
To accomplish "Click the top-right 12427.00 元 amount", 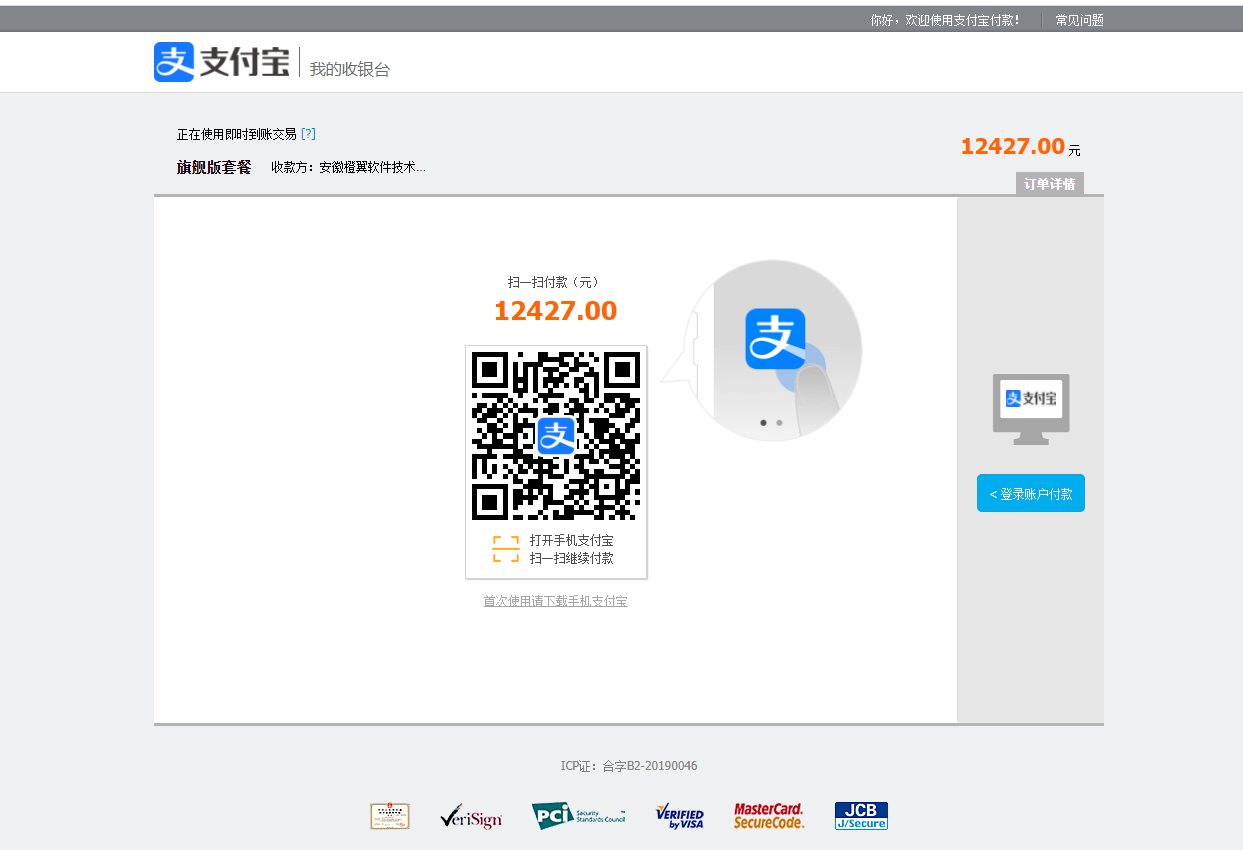I will [1020, 147].
